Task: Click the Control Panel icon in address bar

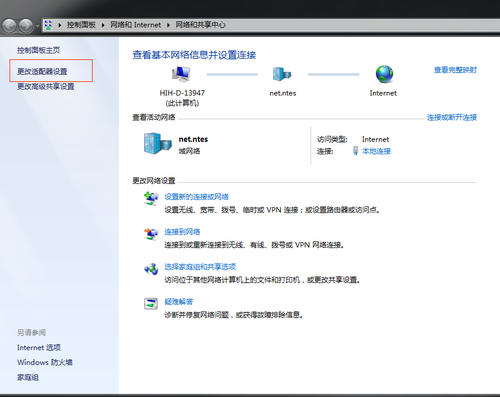Action: point(48,25)
